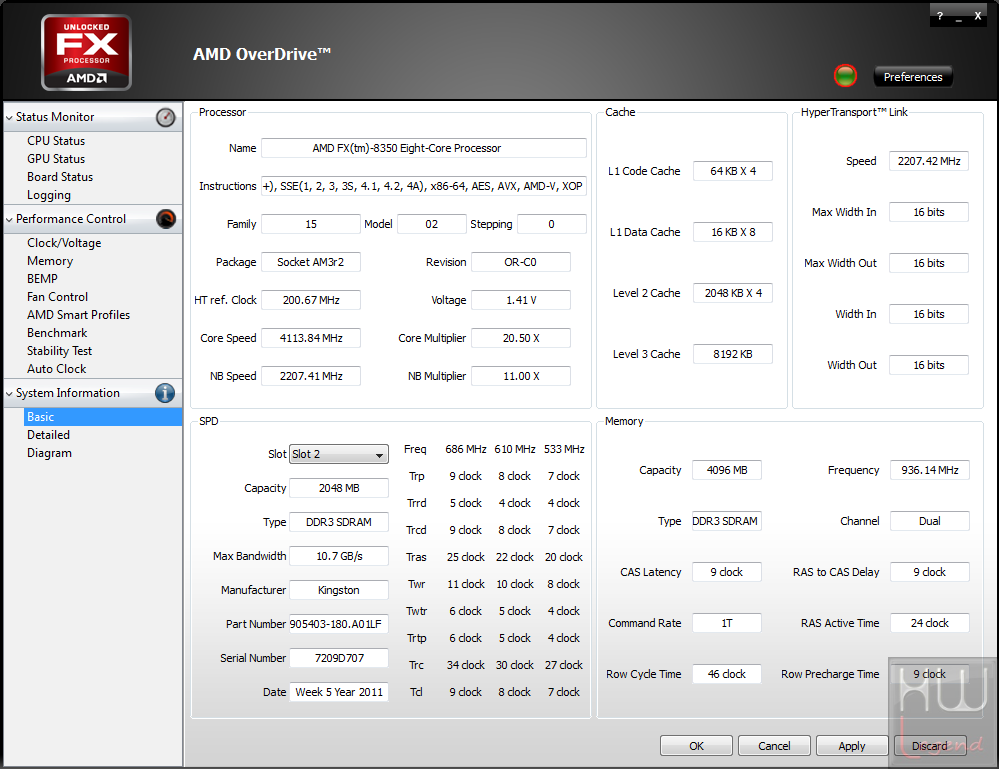Open Preferences
Image resolution: width=999 pixels, height=769 pixels.
[x=913, y=76]
